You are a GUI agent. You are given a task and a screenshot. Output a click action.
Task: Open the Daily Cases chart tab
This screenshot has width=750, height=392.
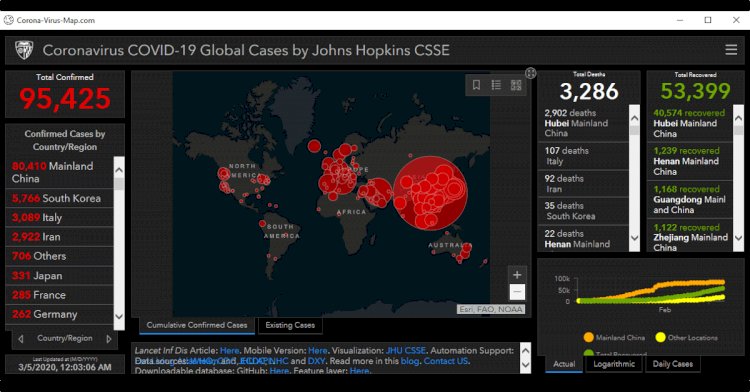673,364
